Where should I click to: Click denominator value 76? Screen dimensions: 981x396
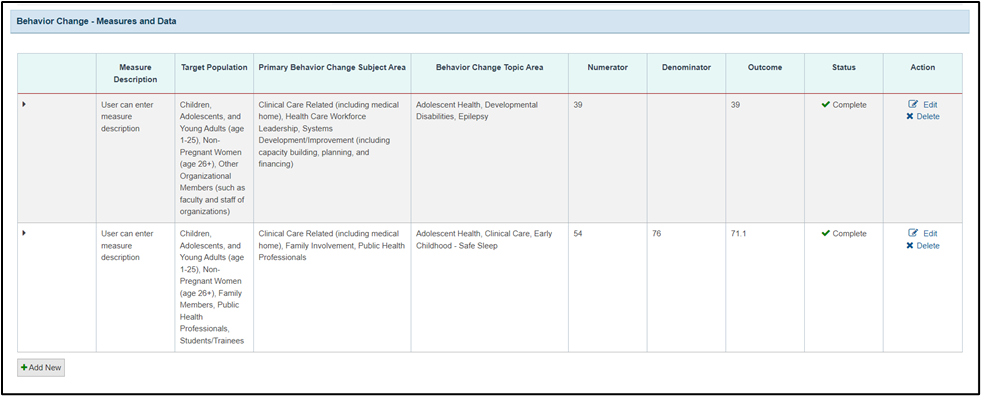657,234
